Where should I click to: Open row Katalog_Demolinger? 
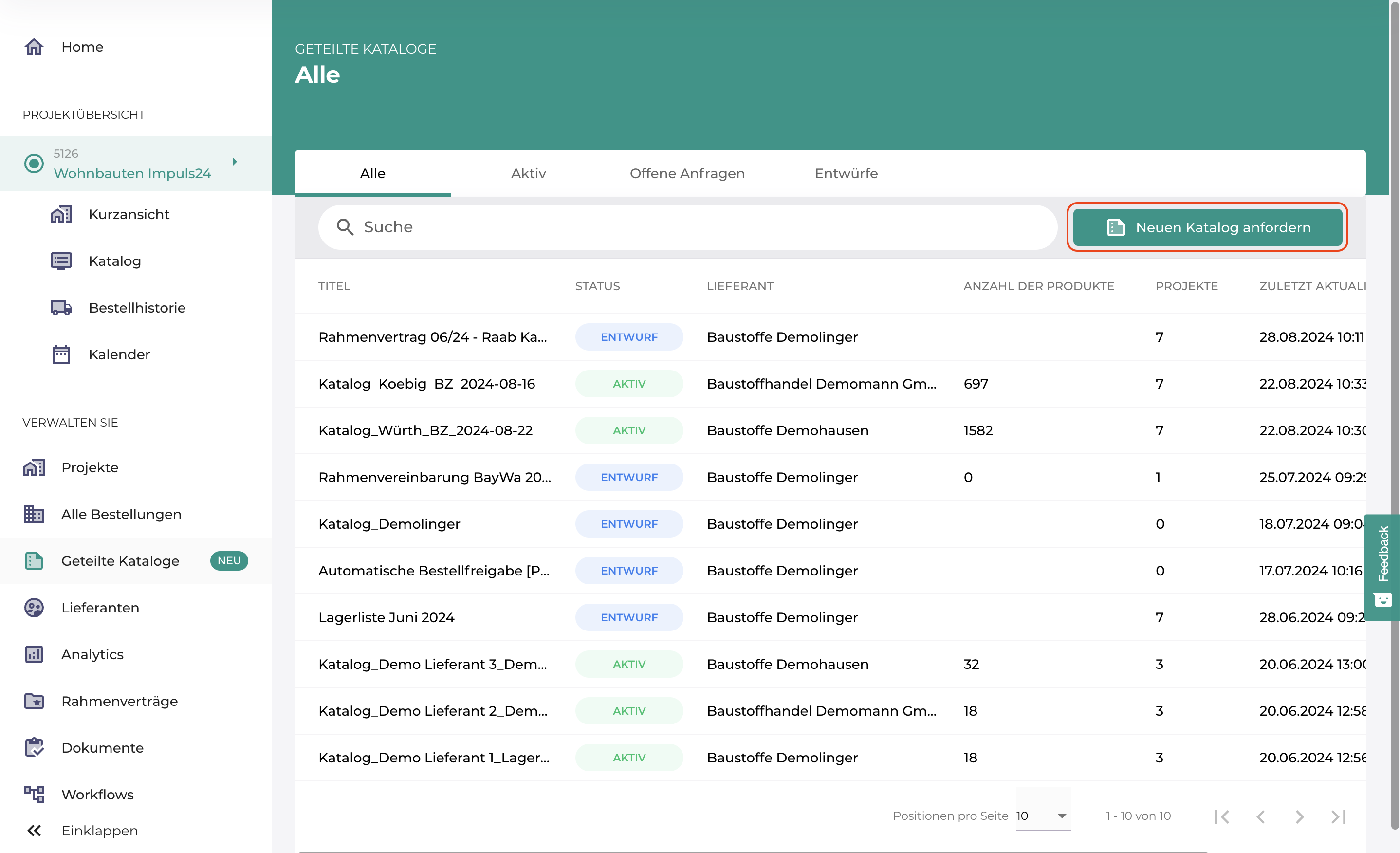click(830, 524)
